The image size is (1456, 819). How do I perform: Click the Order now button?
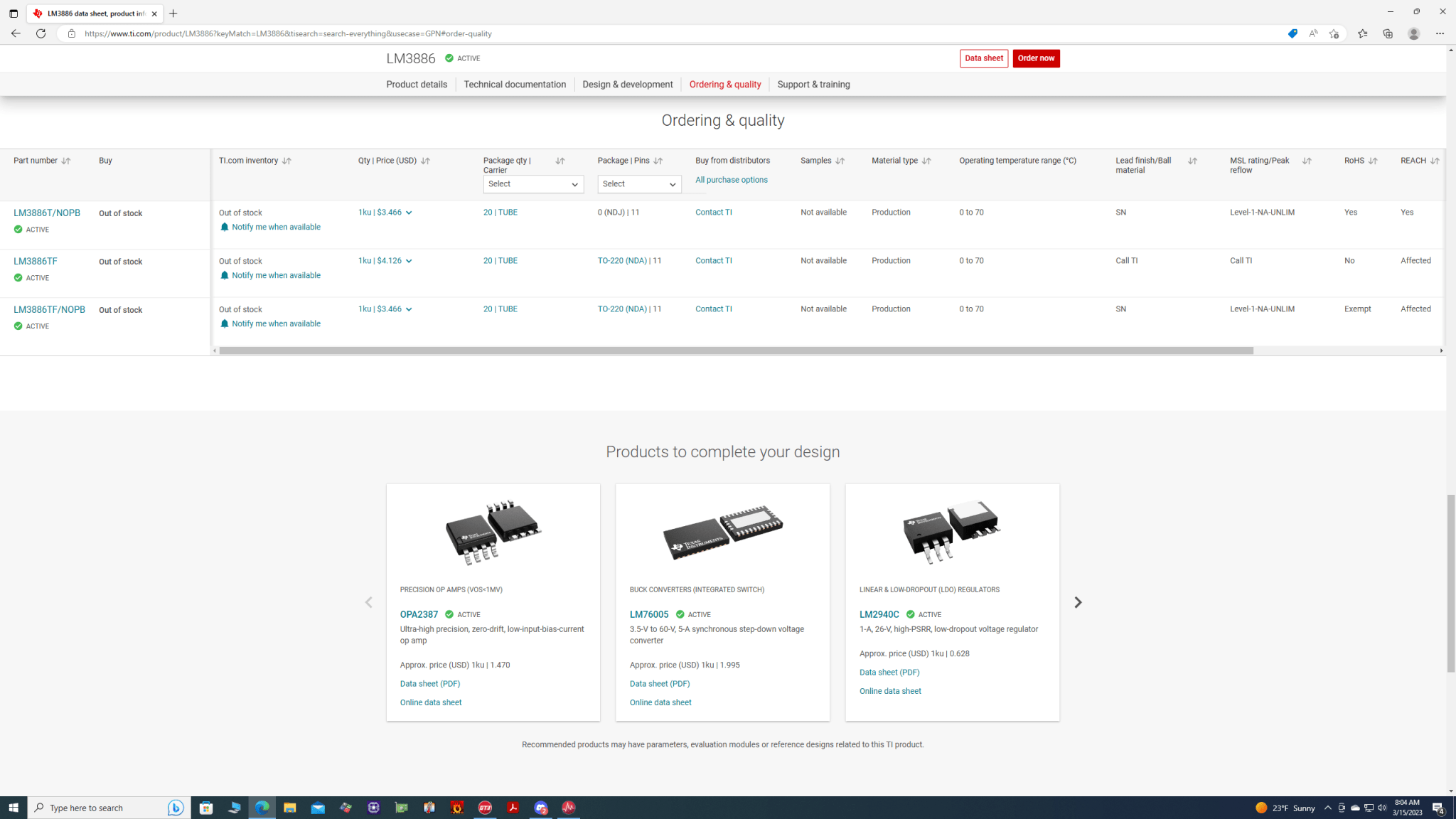1036,58
